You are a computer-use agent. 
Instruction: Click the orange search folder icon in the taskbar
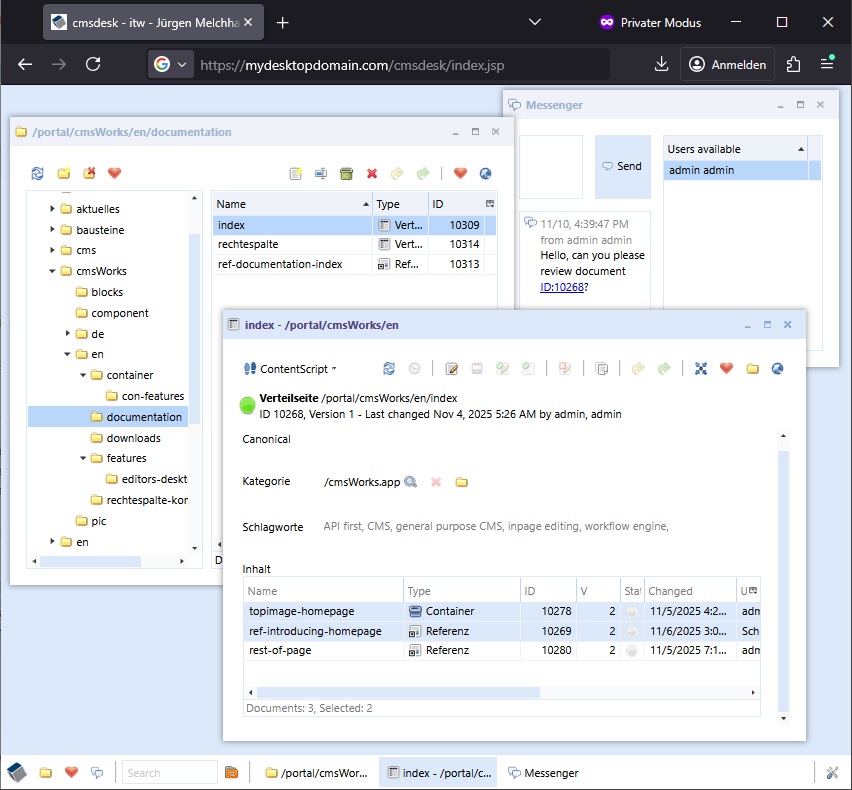(x=232, y=772)
